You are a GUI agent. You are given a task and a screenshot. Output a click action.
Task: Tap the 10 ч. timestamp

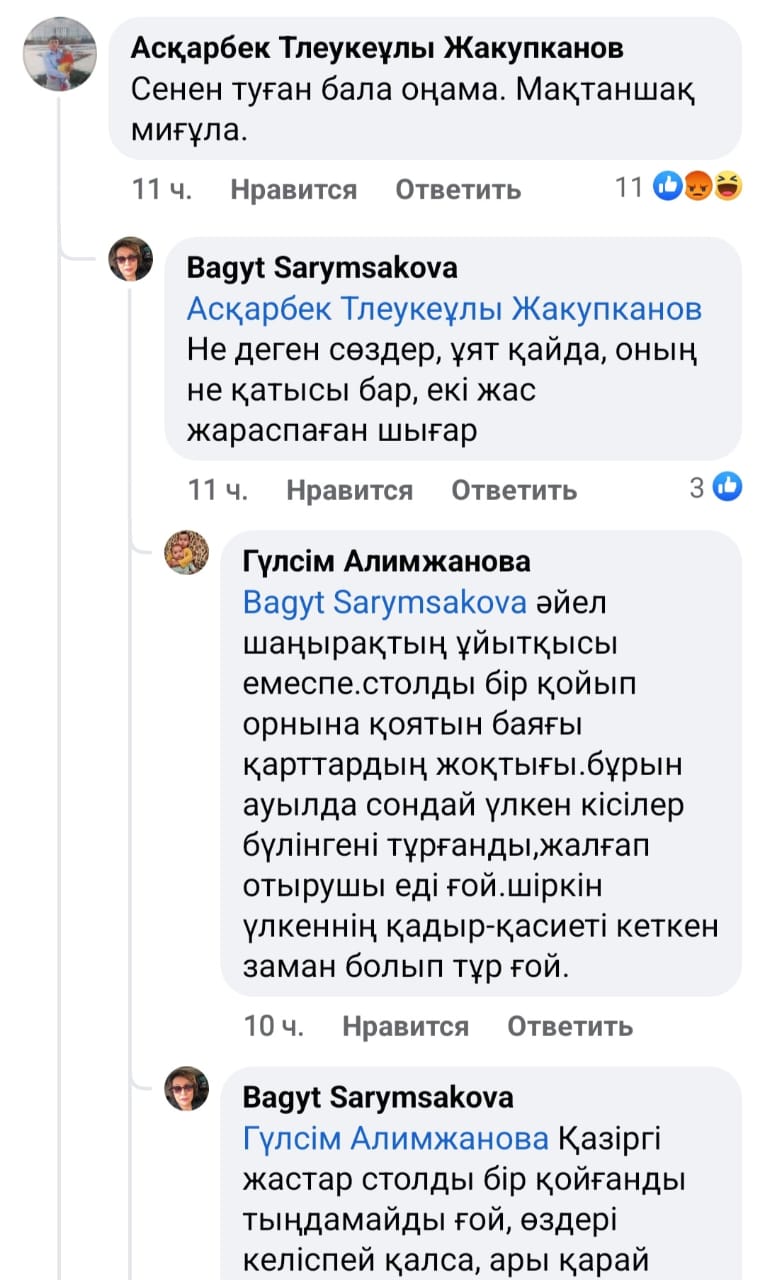coord(274,1025)
